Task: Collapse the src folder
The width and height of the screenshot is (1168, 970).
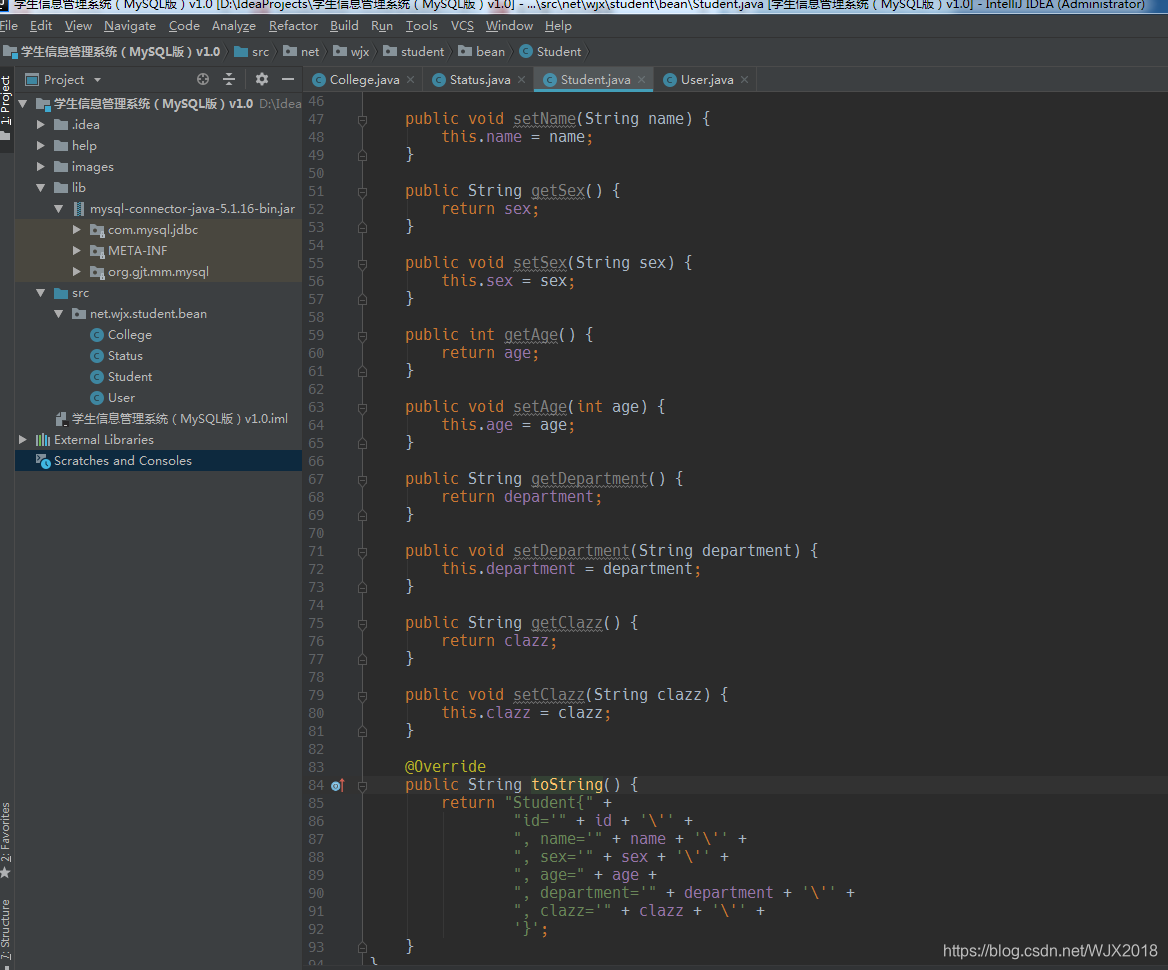Action: [41, 293]
